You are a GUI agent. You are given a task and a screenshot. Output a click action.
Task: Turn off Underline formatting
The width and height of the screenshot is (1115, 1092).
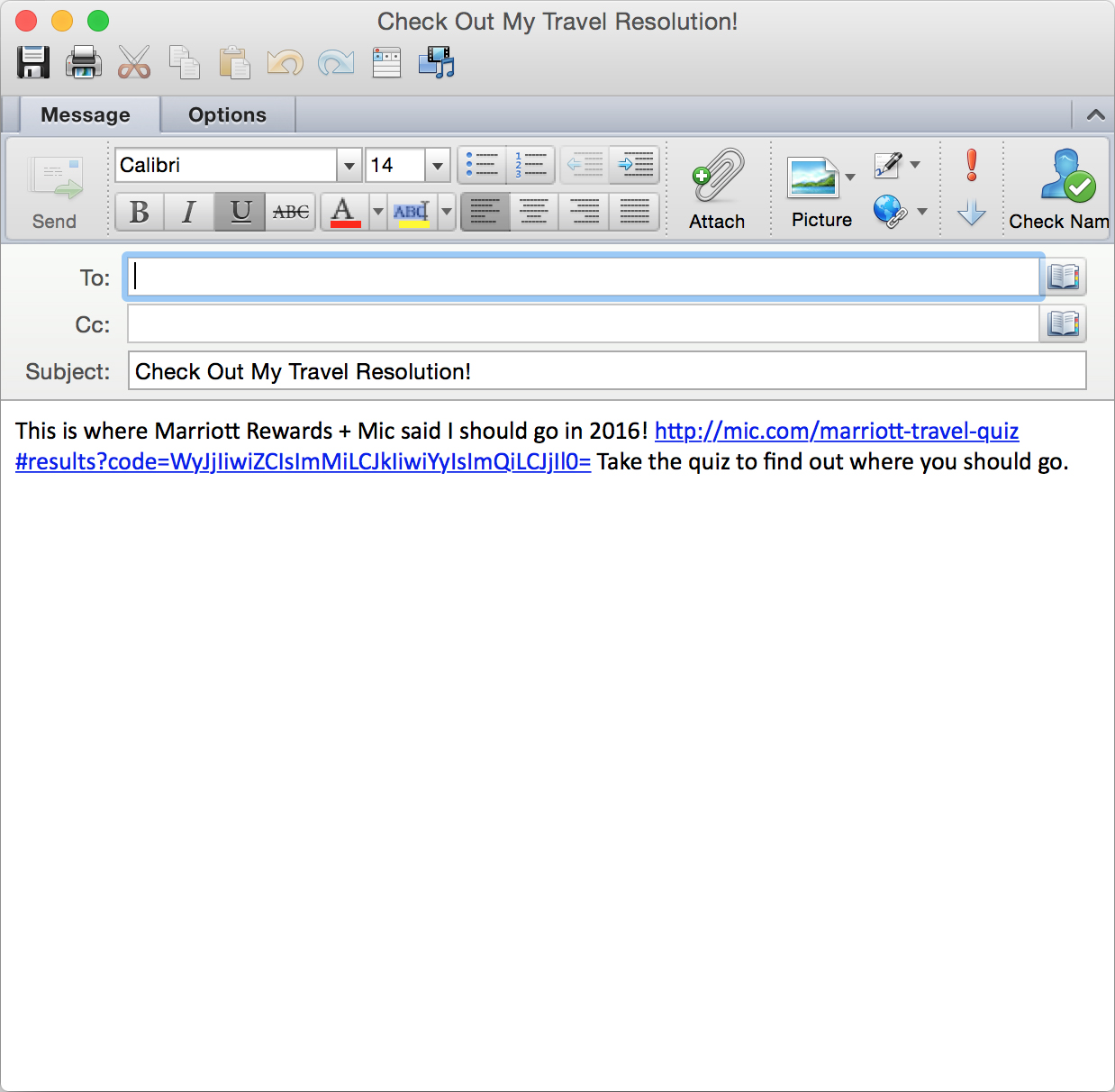[240, 212]
